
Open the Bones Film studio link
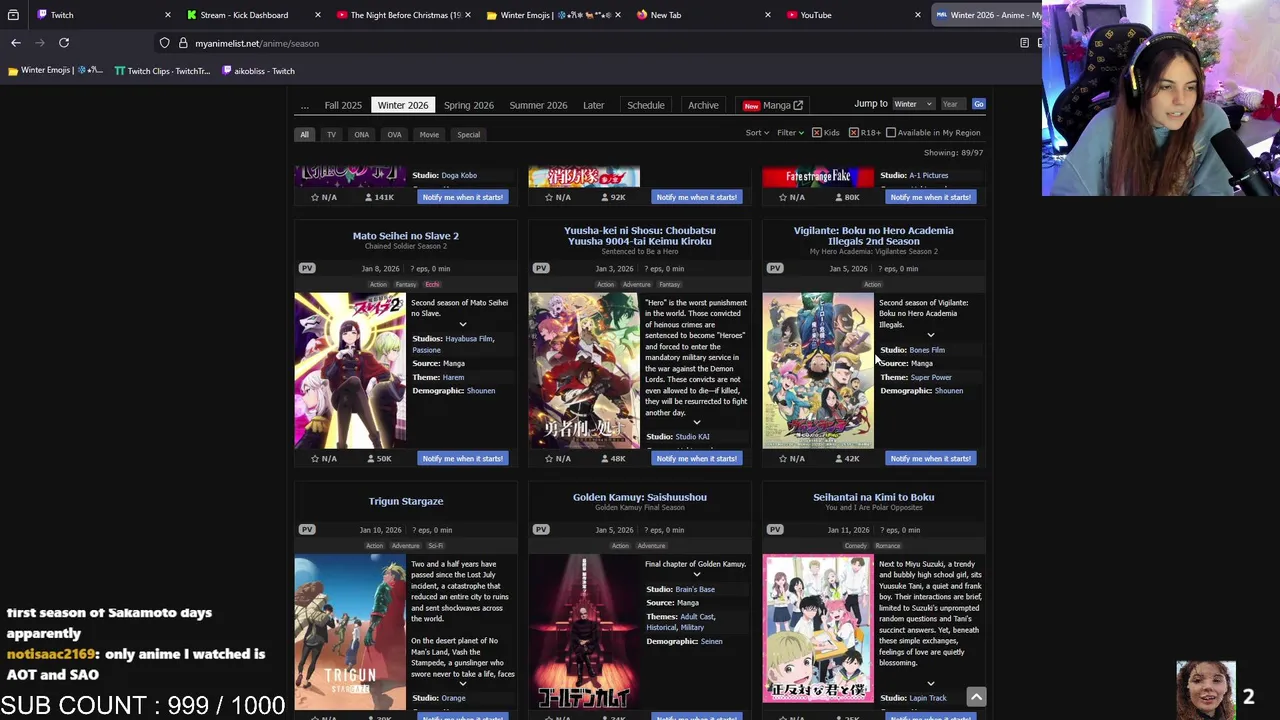coord(927,350)
